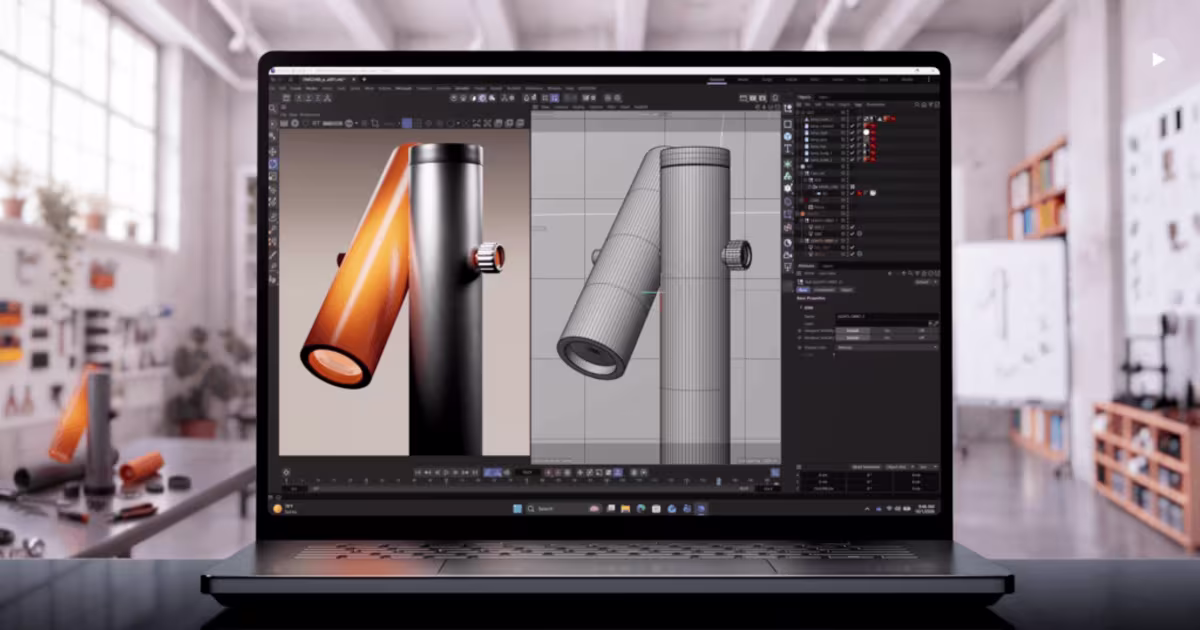Select the Move tool in left tool palette
Image resolution: width=1200 pixels, height=630 pixels.
point(273,152)
